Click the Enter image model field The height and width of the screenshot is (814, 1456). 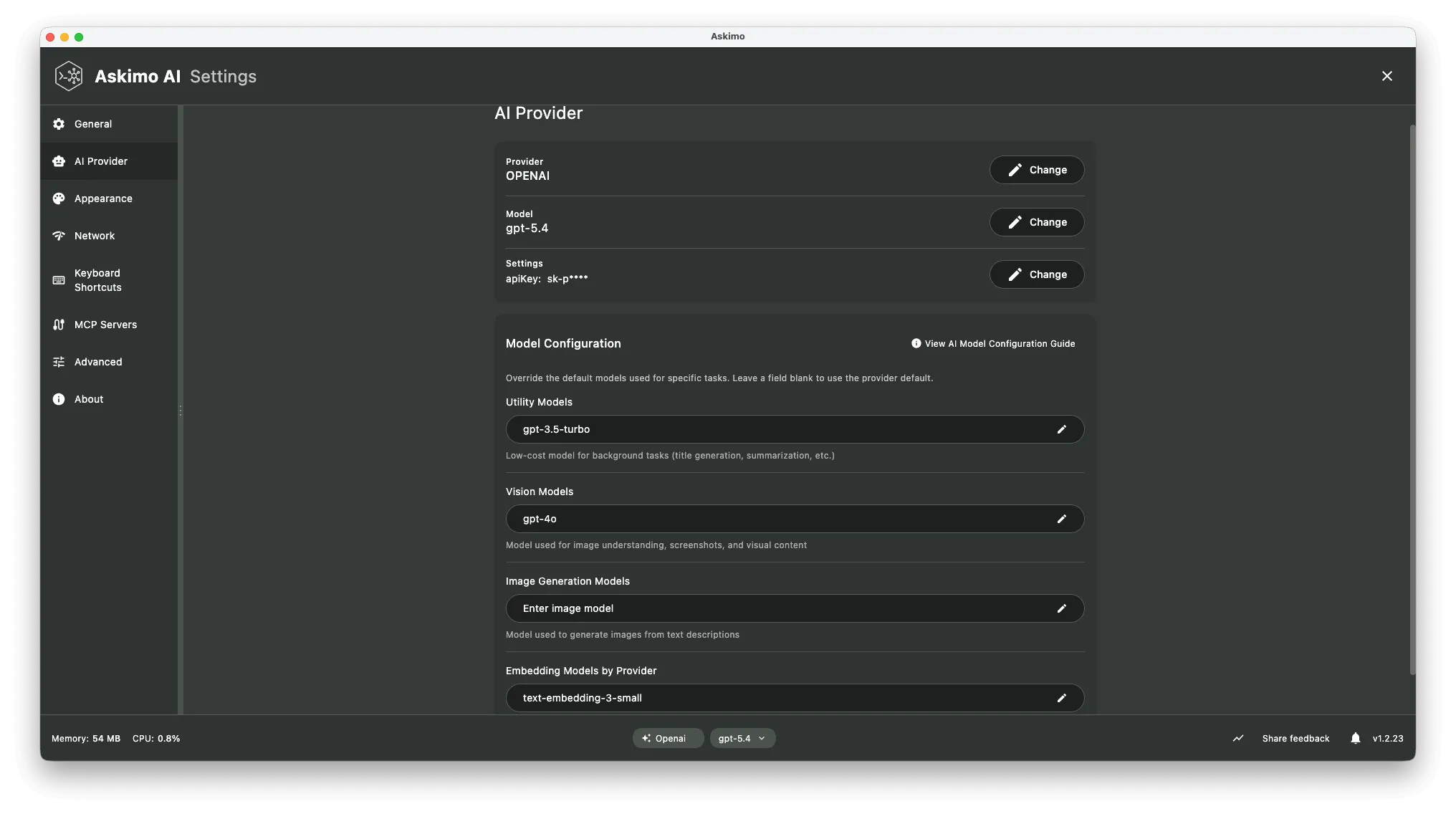tap(795, 608)
